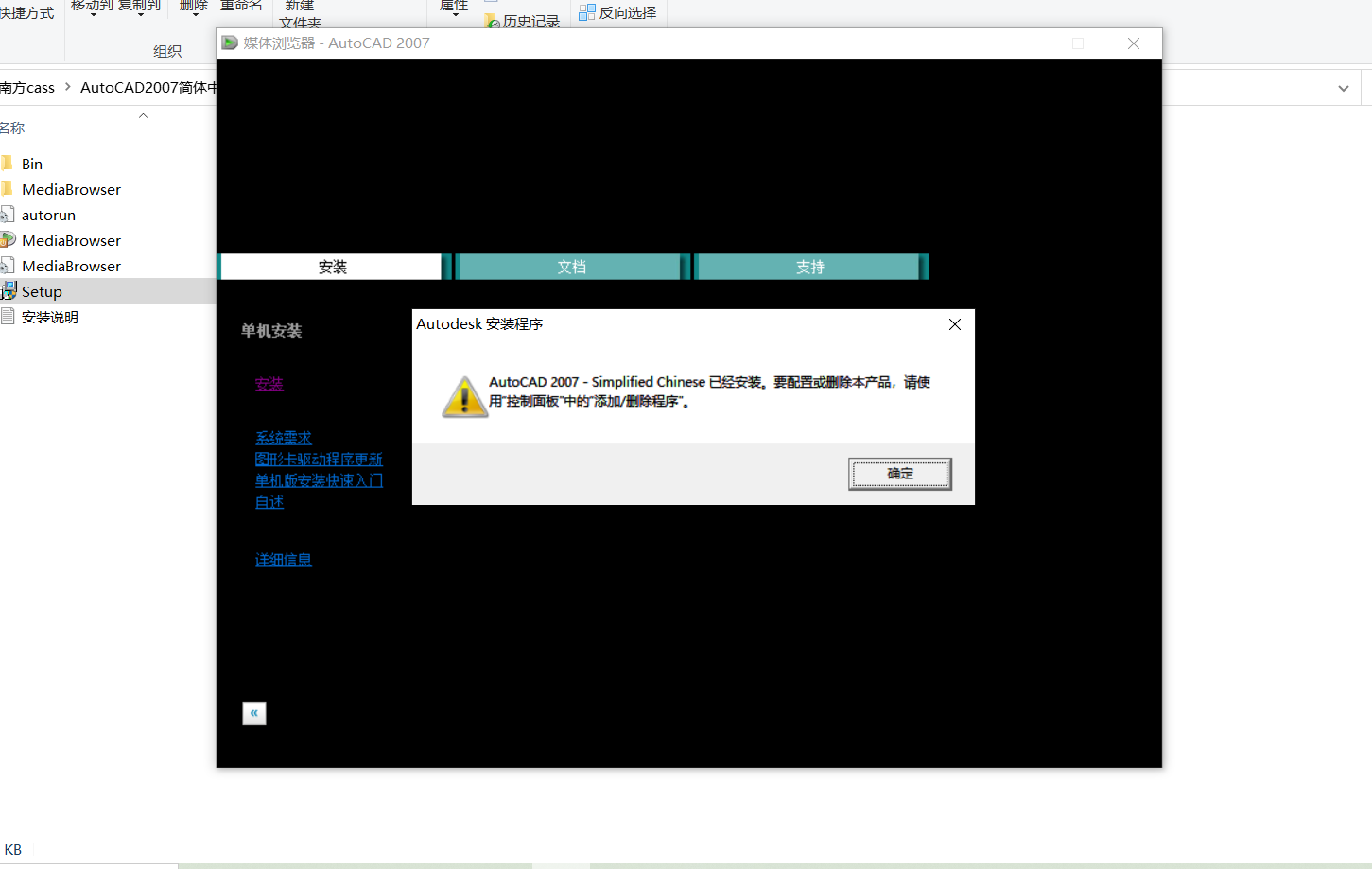
Task: Open the 删除 dropdown in ribbon
Action: point(194,8)
